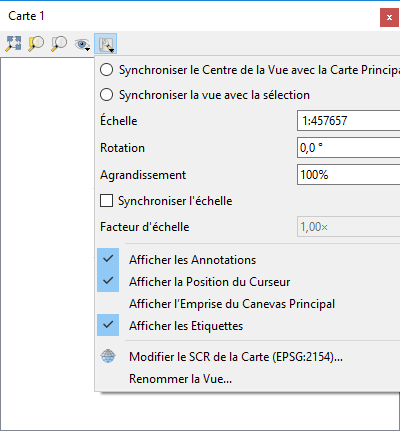The image size is (400, 431).
Task: Open the view settings toolbar dropdown
Action: 106,44
